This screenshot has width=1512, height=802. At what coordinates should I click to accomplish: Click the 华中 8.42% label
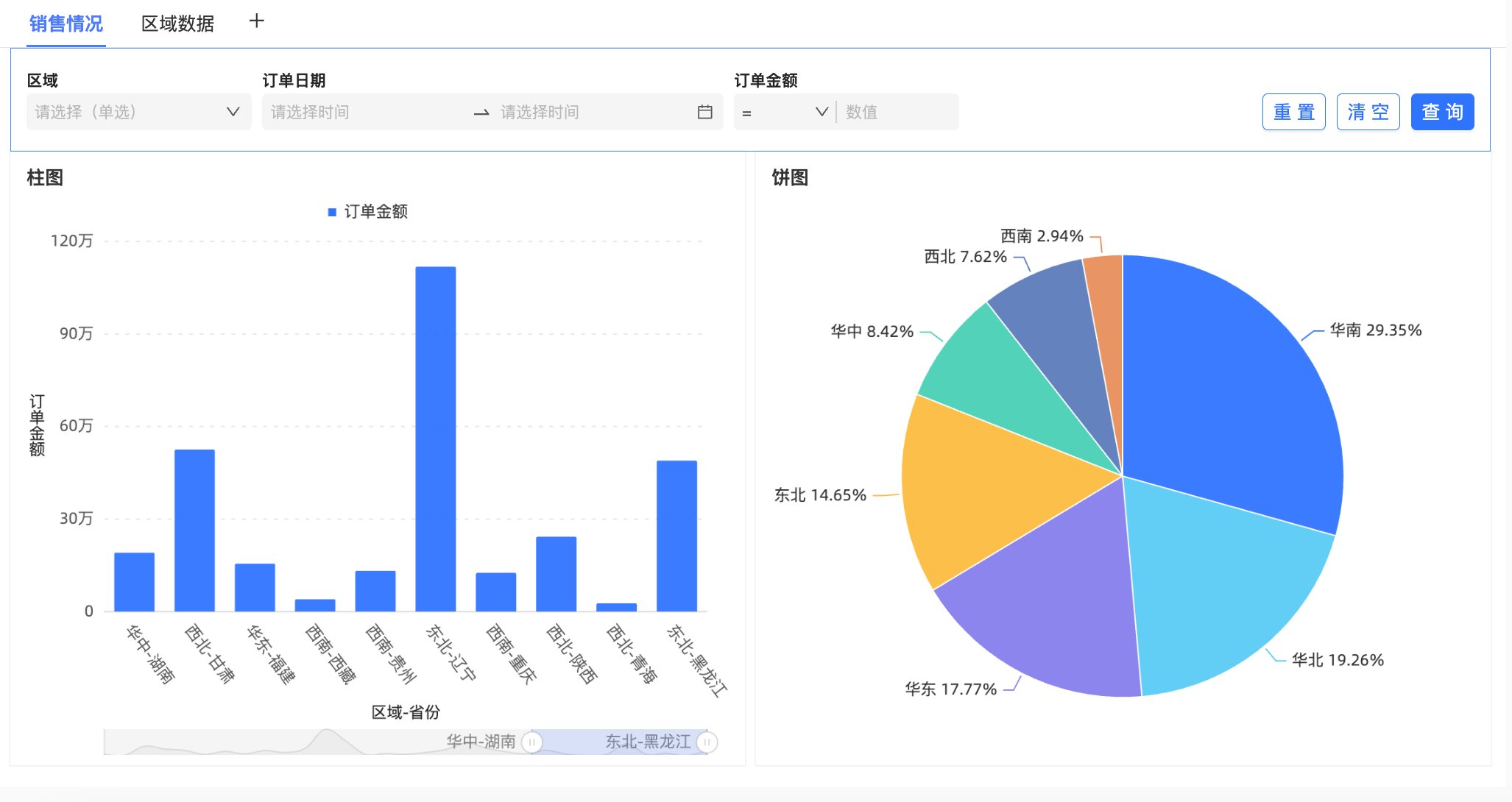click(872, 332)
